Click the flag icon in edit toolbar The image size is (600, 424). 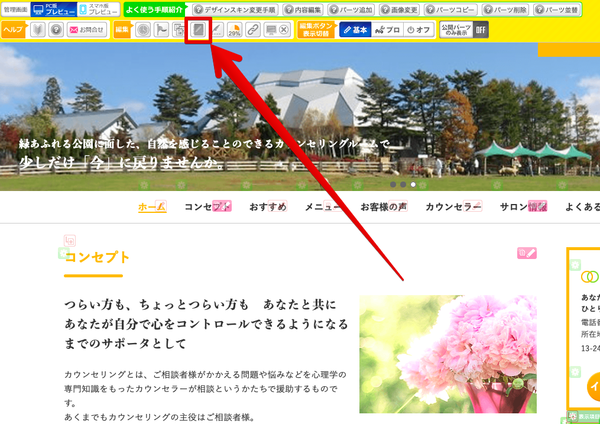162,30
